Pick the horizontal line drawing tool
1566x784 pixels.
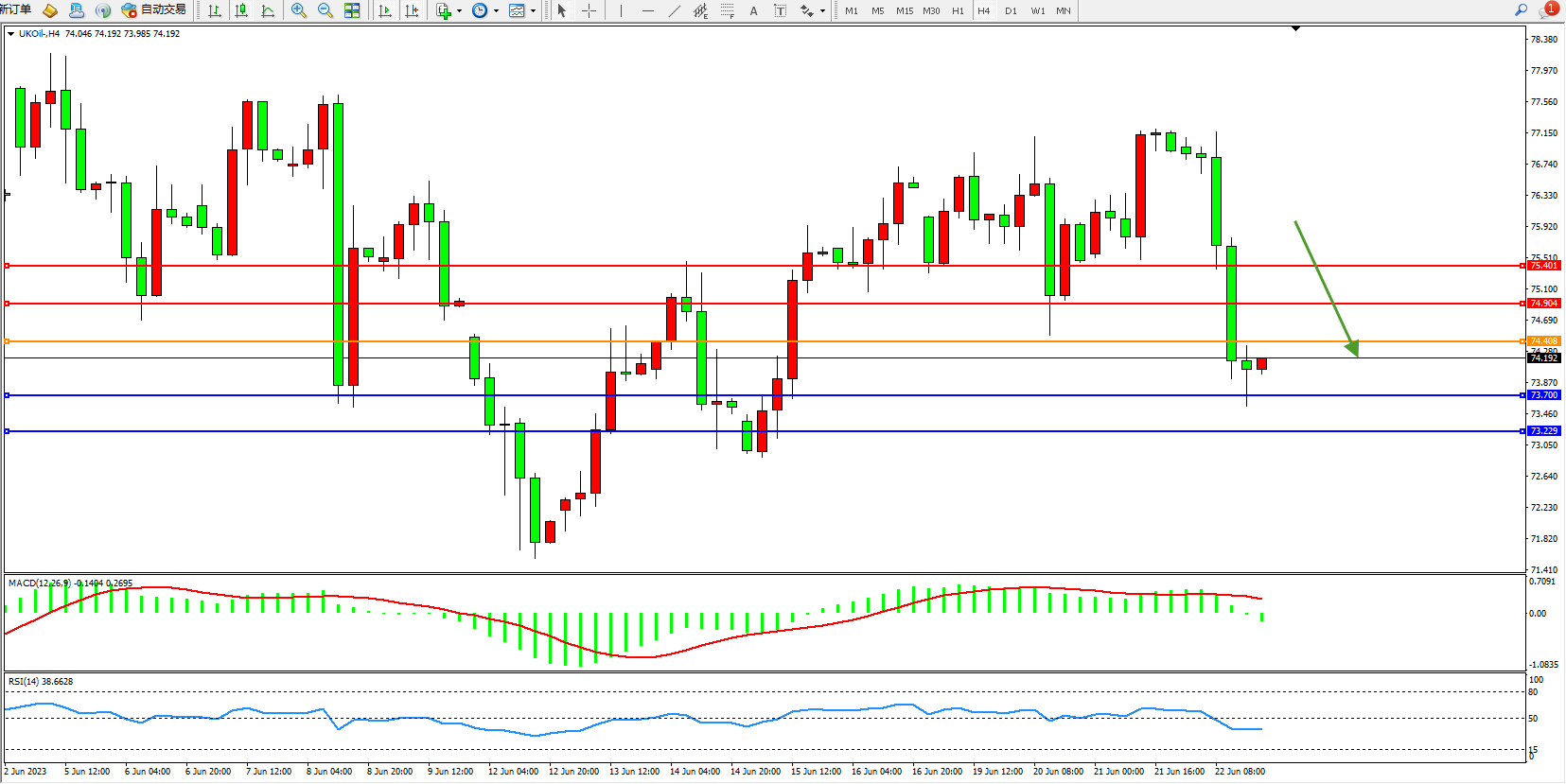tap(647, 10)
